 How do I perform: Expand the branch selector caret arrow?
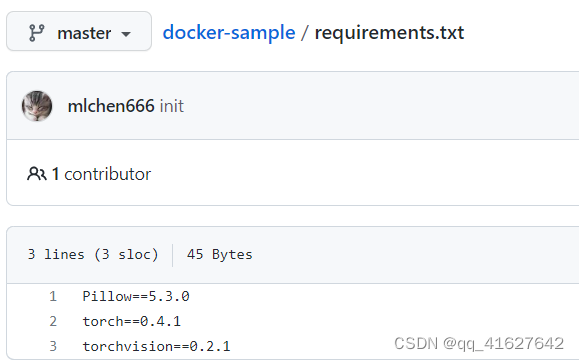coord(126,34)
